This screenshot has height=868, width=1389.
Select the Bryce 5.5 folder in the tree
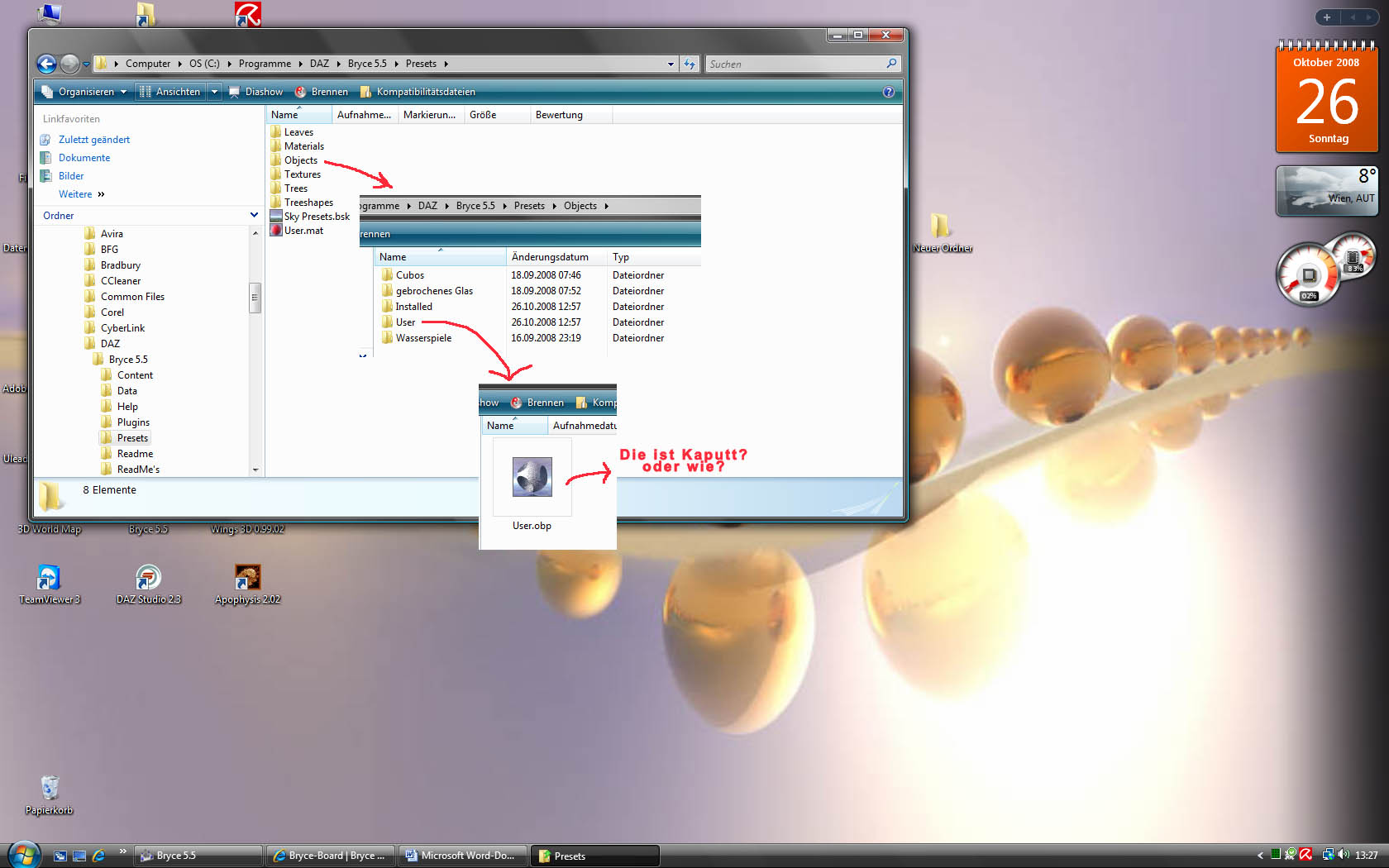pyautogui.click(x=121, y=360)
